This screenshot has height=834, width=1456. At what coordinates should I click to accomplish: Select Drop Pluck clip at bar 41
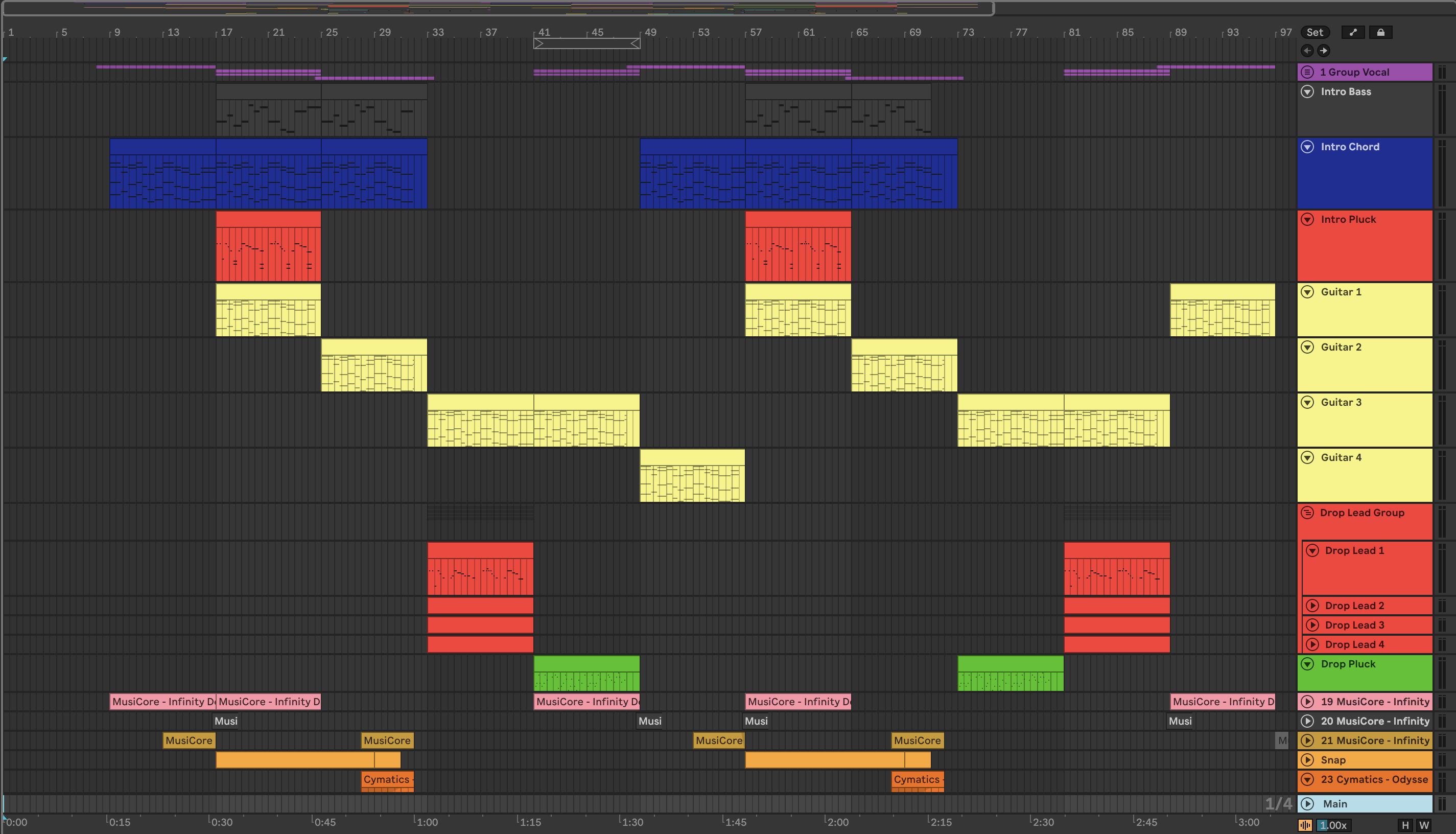586,663
